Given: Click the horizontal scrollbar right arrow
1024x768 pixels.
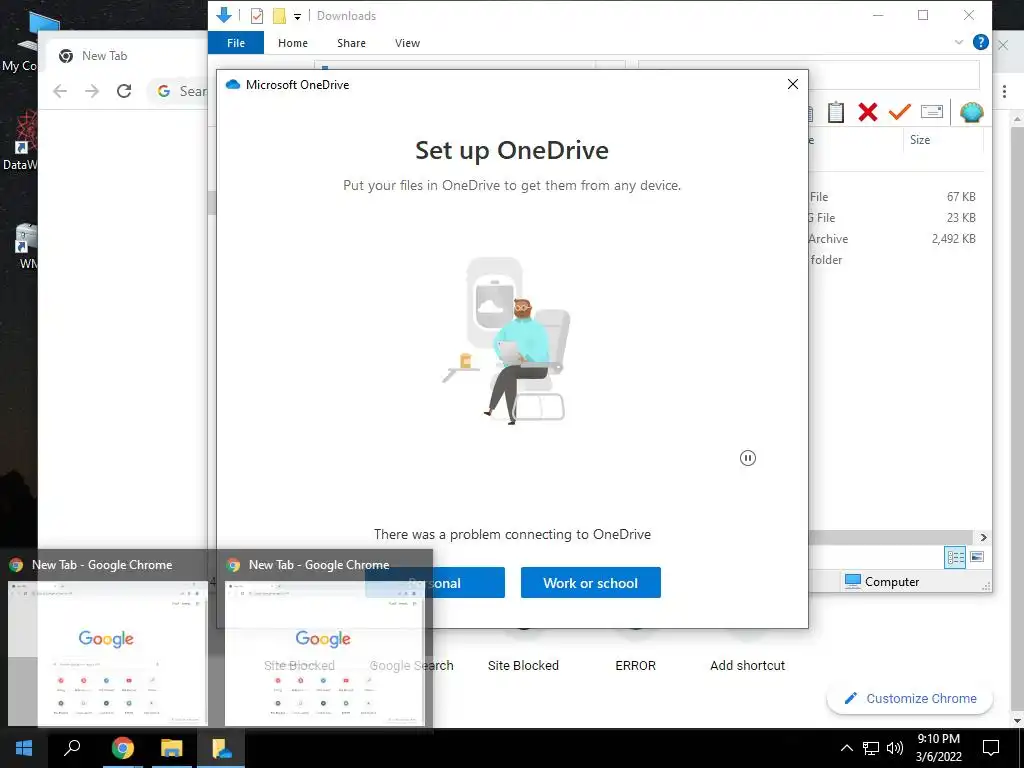Looking at the screenshot, I should click(984, 537).
